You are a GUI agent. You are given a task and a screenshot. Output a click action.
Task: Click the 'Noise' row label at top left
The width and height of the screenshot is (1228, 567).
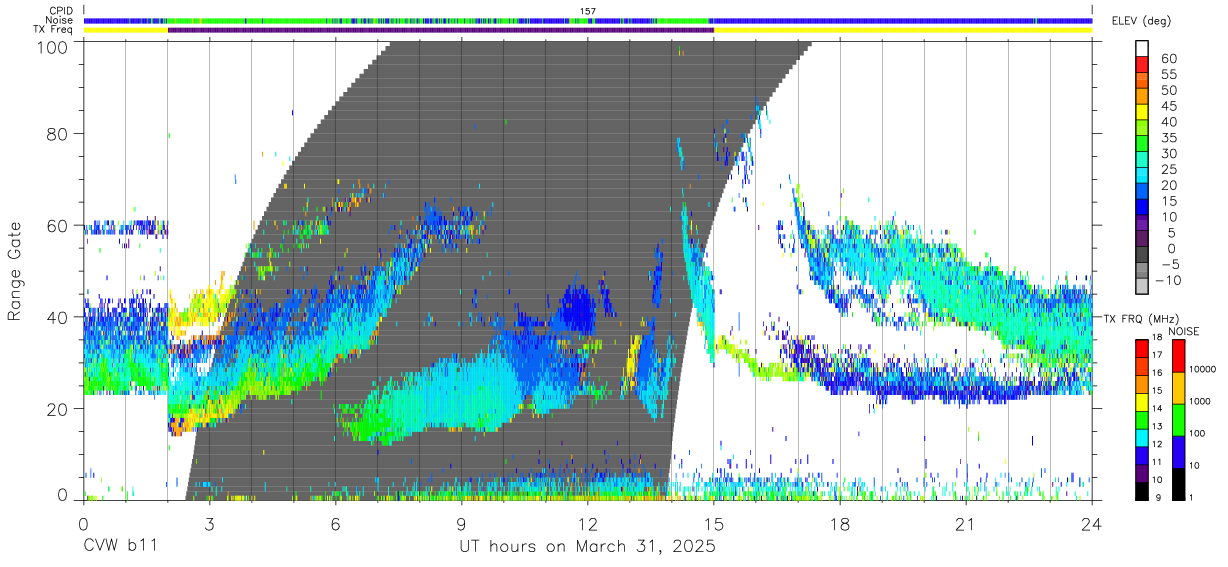(x=60, y=20)
